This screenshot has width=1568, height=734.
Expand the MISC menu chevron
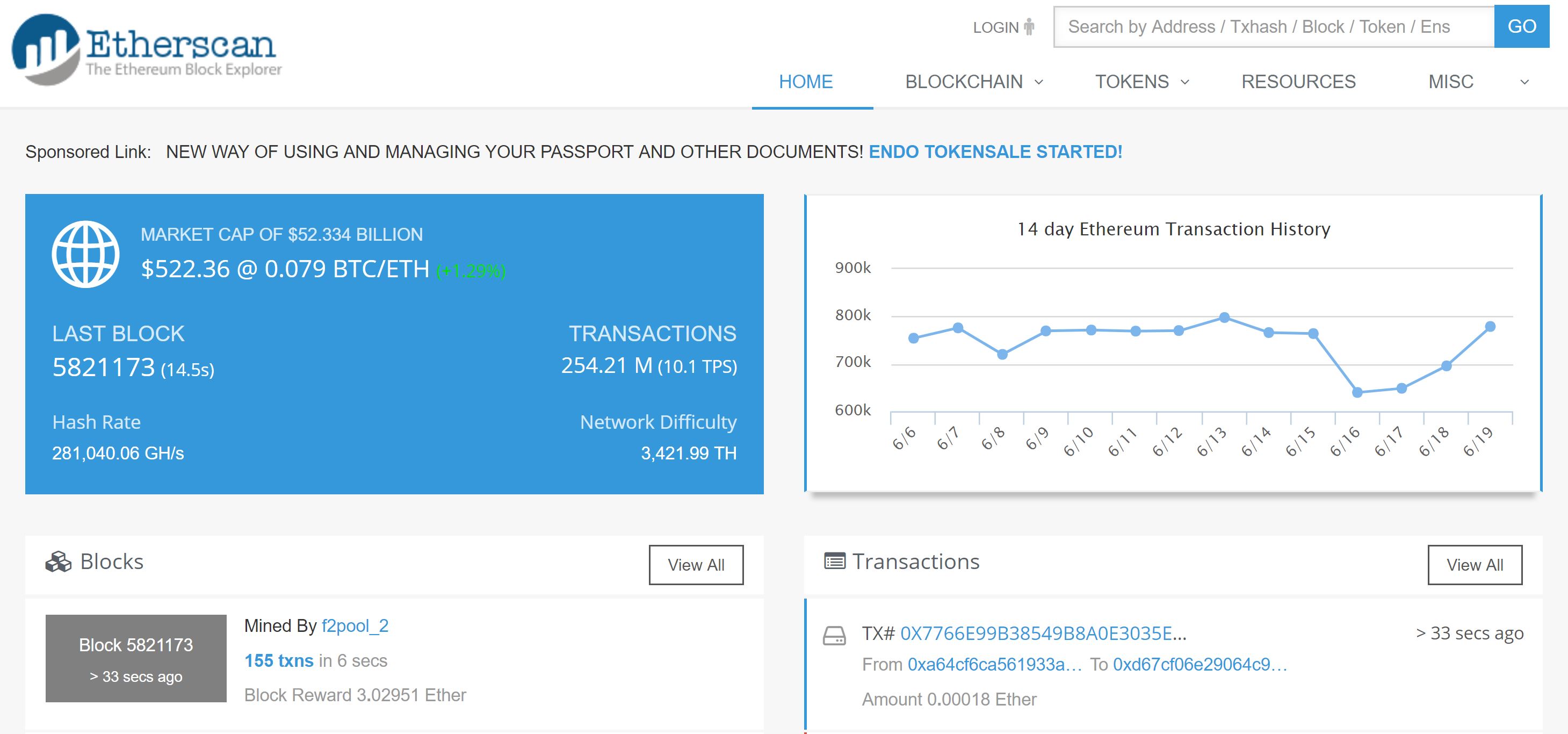(1524, 82)
